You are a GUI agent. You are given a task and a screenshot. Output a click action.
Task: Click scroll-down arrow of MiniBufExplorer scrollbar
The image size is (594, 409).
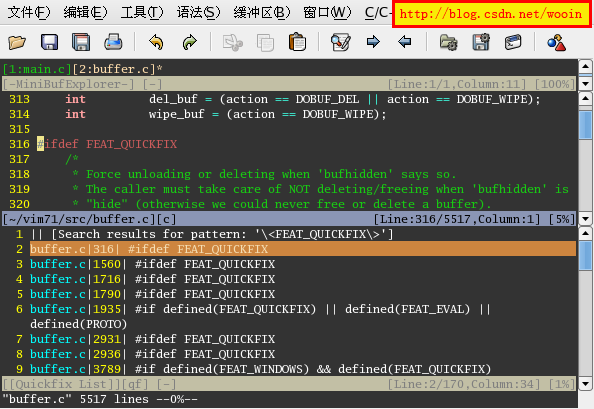tap(586, 83)
